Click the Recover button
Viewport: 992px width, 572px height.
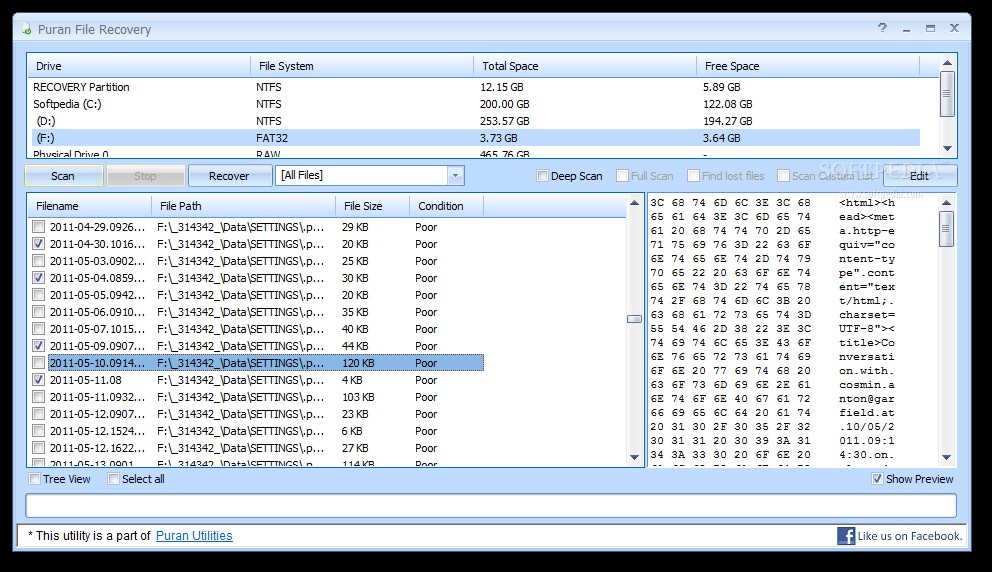click(x=229, y=176)
